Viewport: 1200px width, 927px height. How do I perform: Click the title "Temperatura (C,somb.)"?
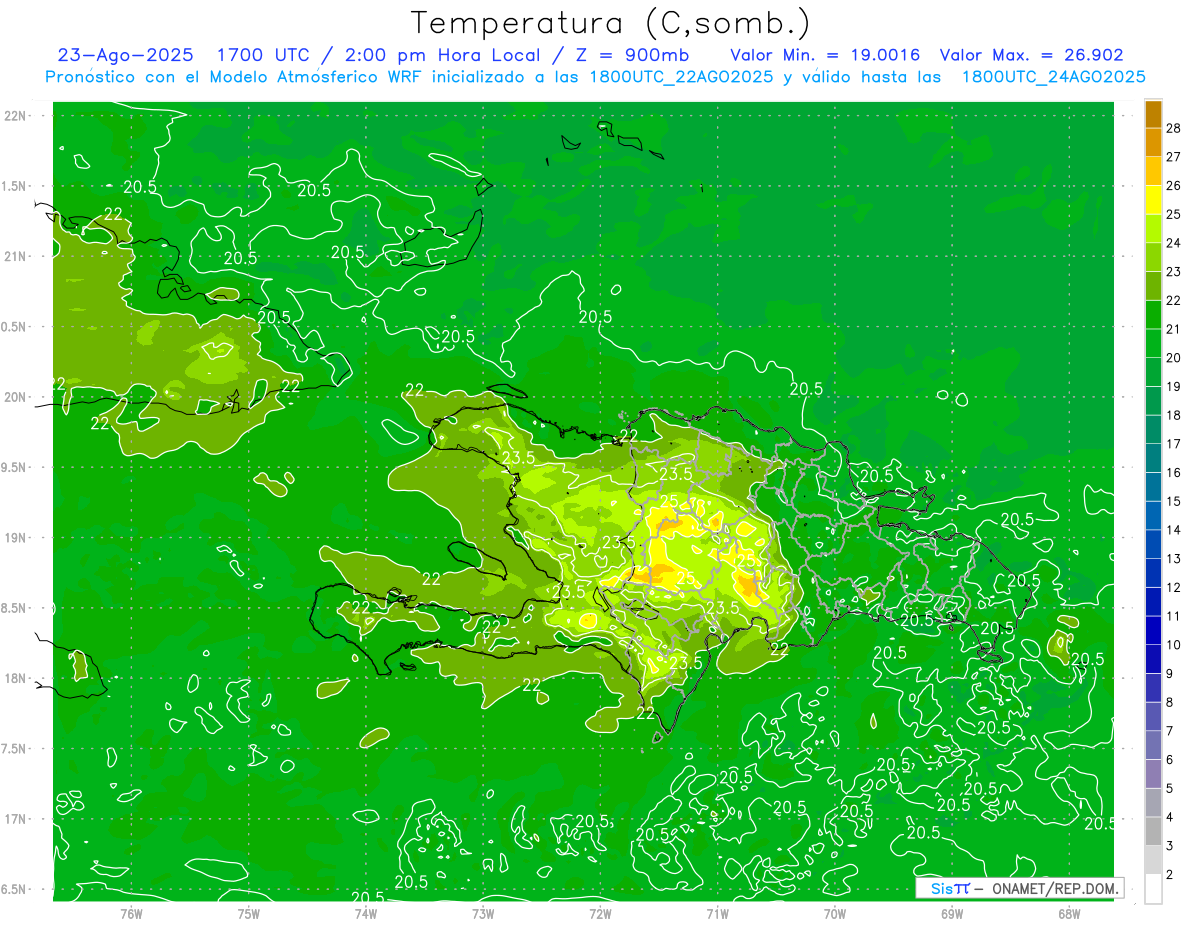610,23
